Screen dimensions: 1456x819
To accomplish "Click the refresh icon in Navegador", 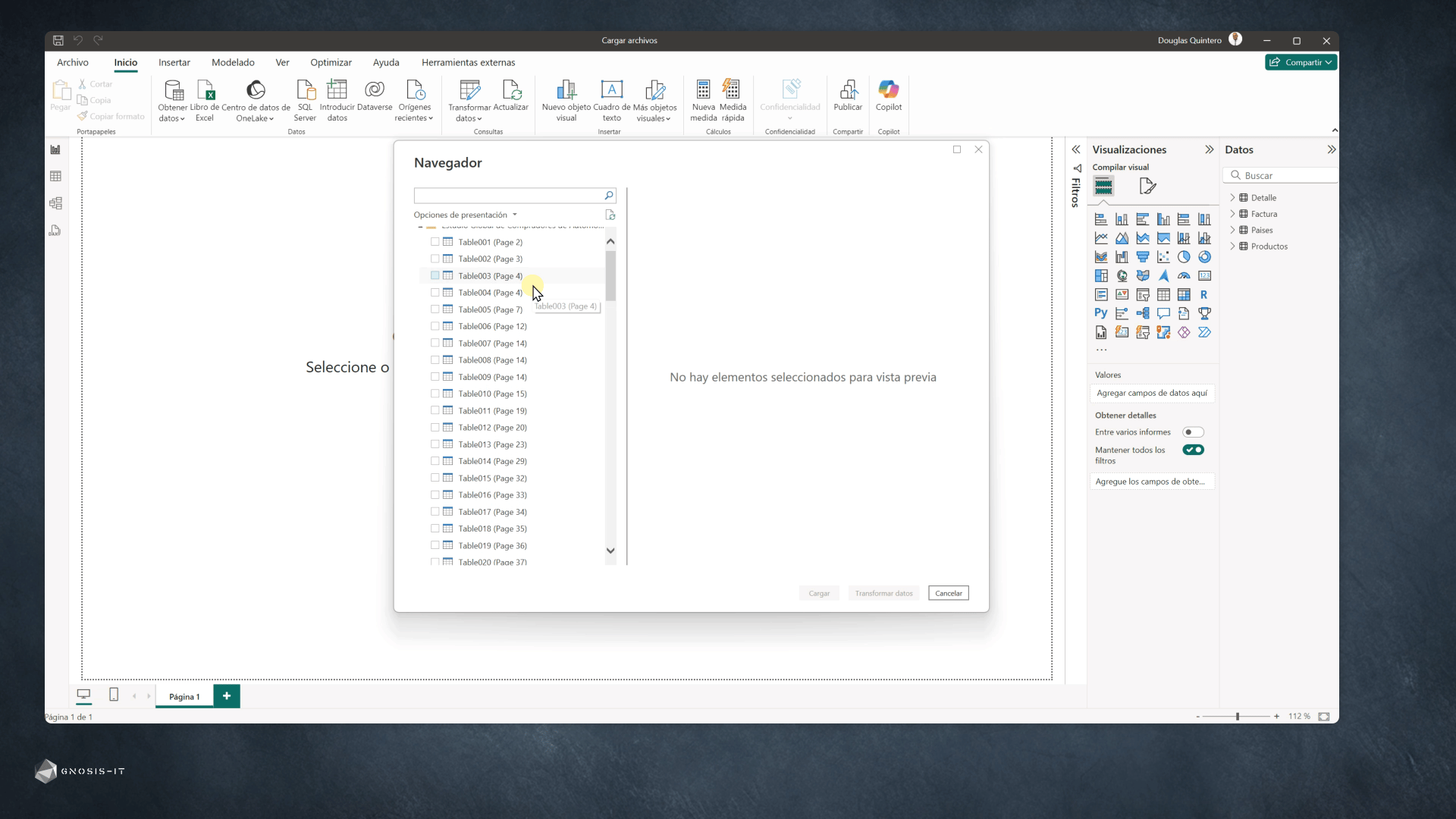I will pyautogui.click(x=610, y=215).
